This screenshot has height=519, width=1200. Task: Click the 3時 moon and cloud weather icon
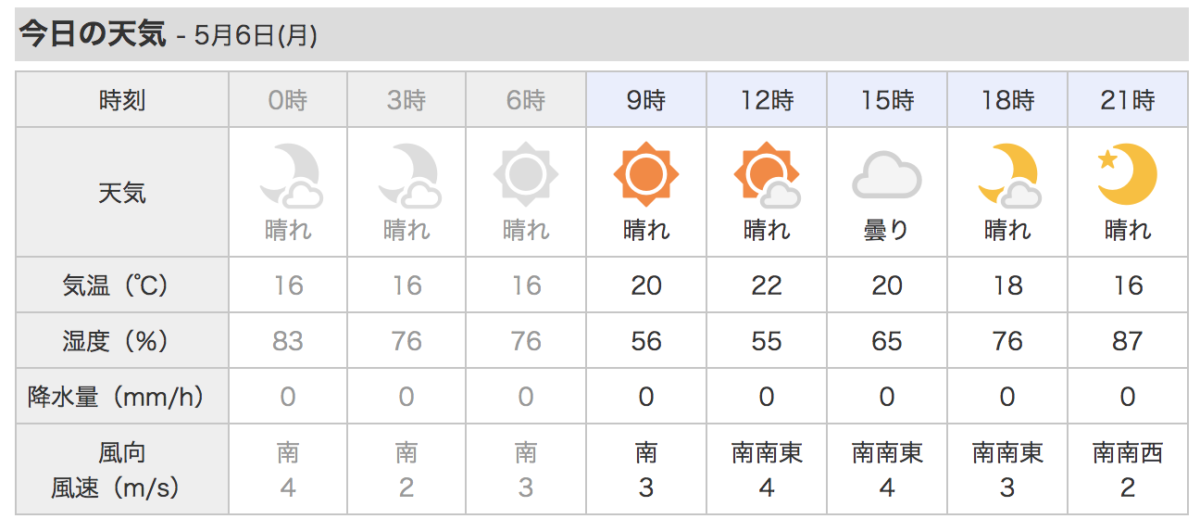tap(408, 175)
